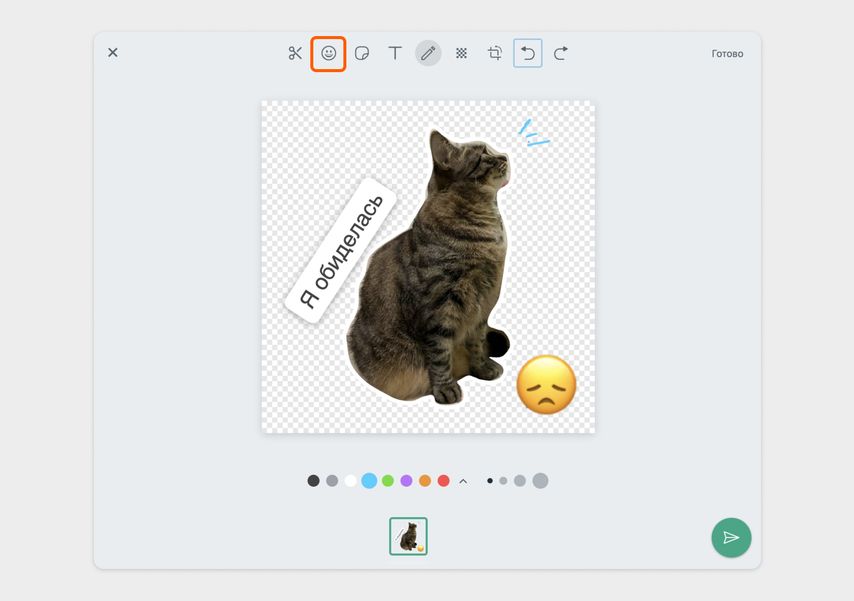
Task: Choose the black pen color
Action: click(313, 481)
